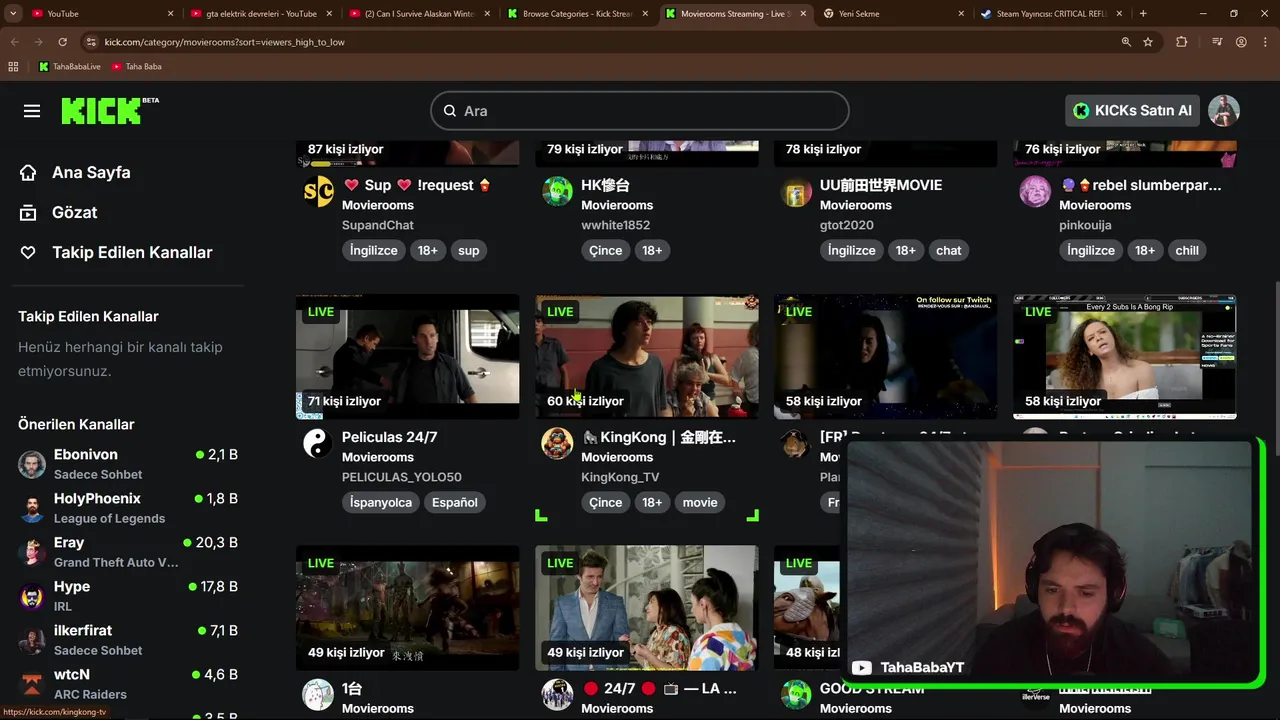This screenshot has width=1280, height=720.
Task: Click gtot2020 channel avatar
Action: click(x=796, y=191)
